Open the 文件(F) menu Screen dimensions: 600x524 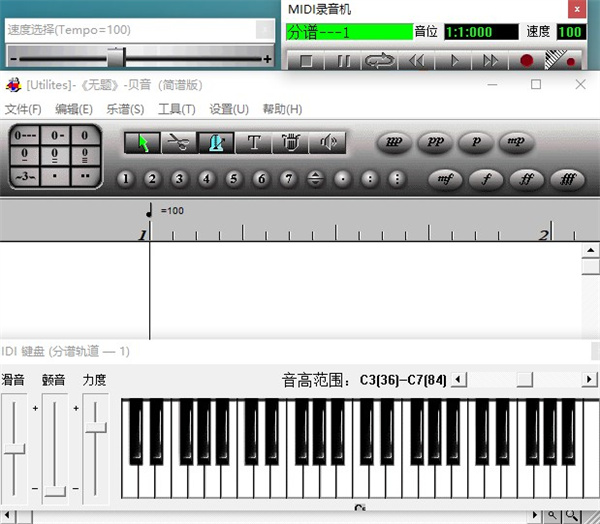pyautogui.click(x=23, y=109)
